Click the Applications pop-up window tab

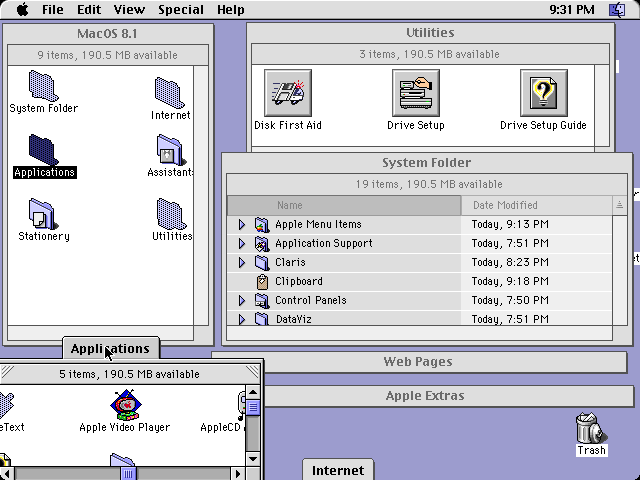click(x=111, y=348)
